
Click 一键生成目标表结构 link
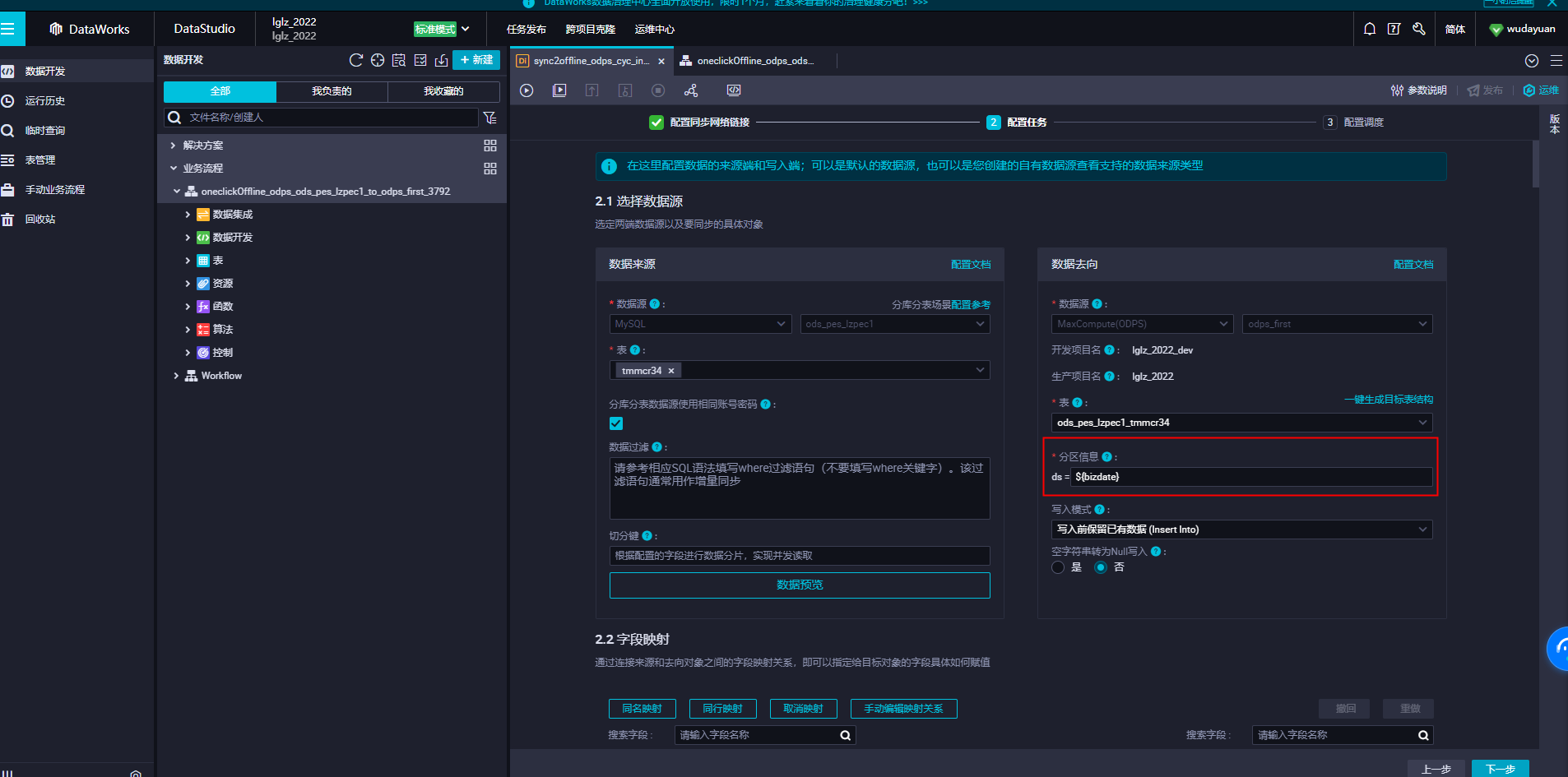tap(1389, 400)
